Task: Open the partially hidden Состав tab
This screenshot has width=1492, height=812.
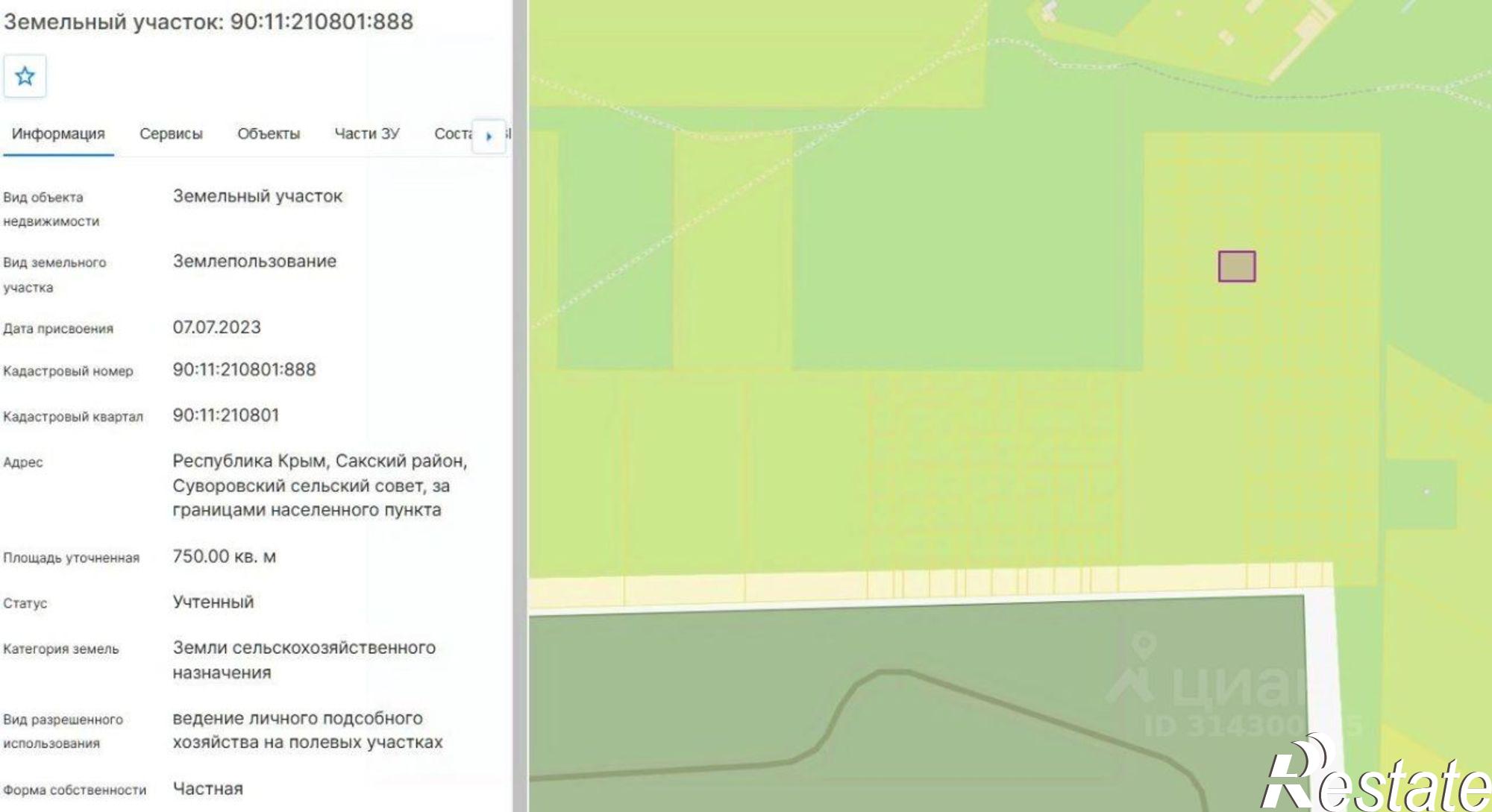Action: [452, 134]
